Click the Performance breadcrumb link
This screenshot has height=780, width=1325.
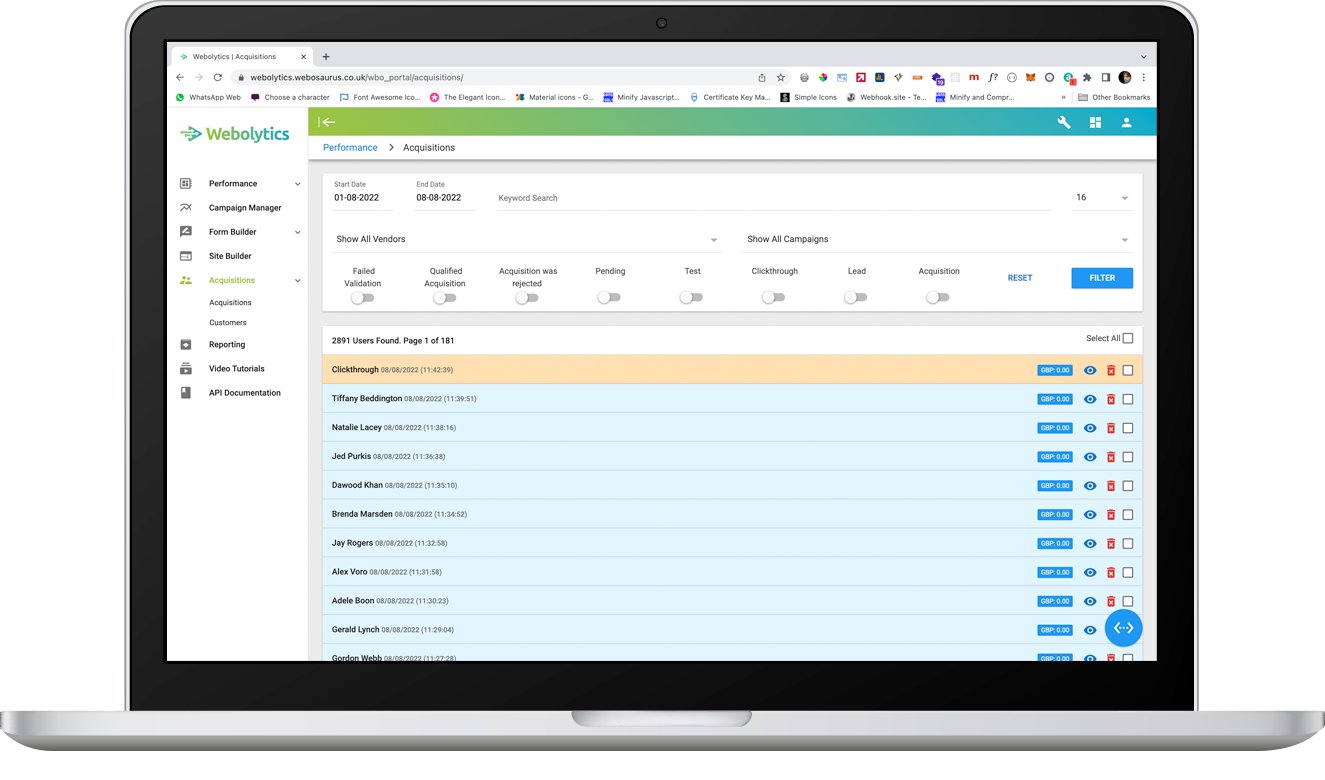tap(350, 148)
